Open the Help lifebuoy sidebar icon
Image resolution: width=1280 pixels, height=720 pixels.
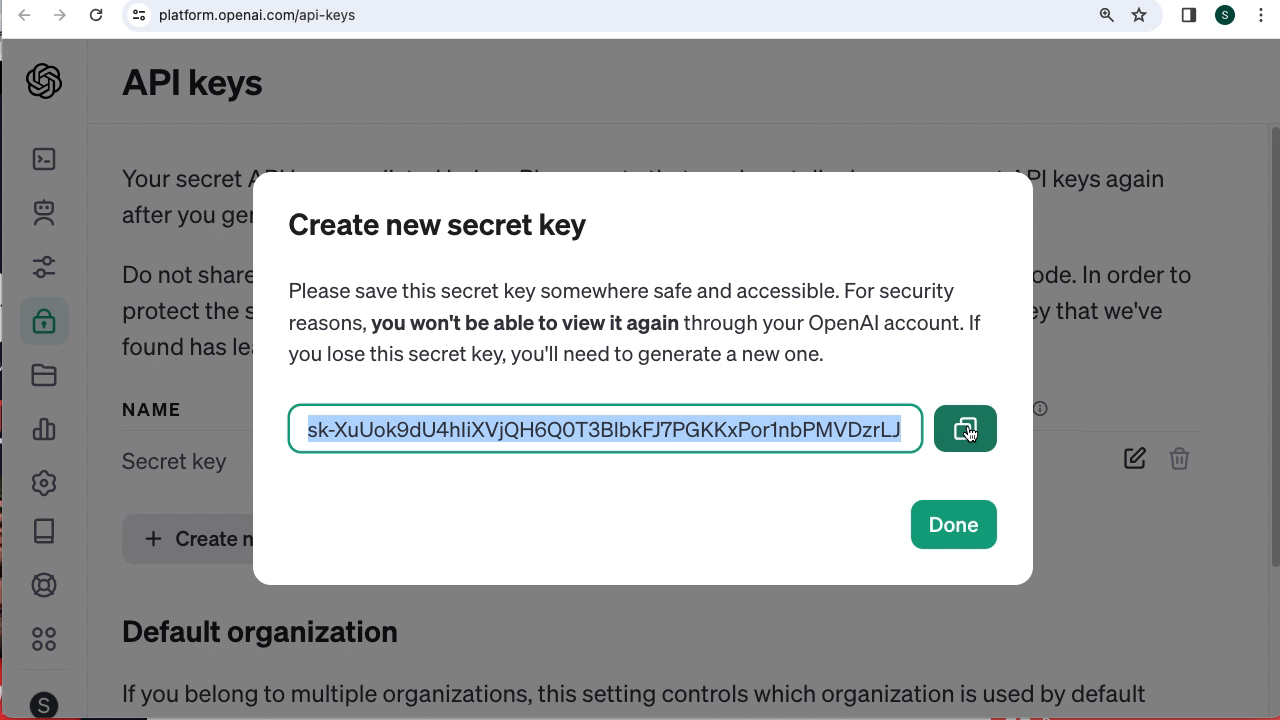pos(44,585)
